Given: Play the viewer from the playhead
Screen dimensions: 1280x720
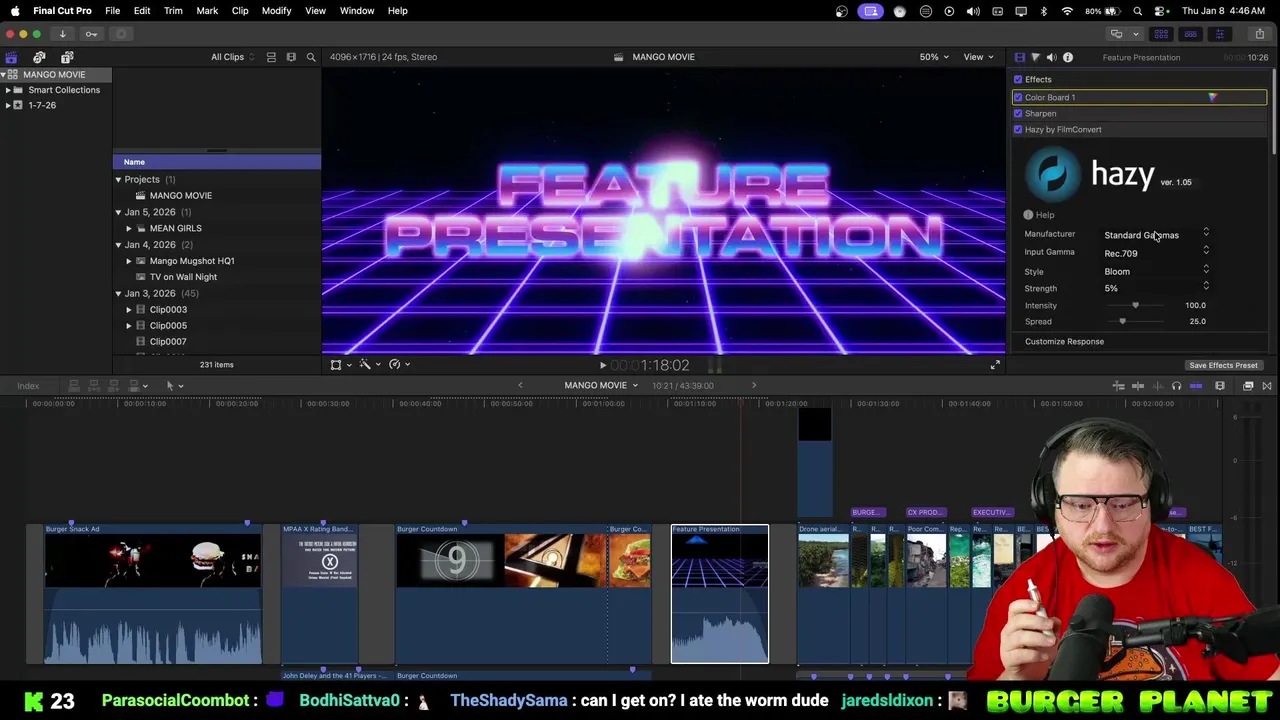Looking at the screenshot, I should pyautogui.click(x=602, y=366).
